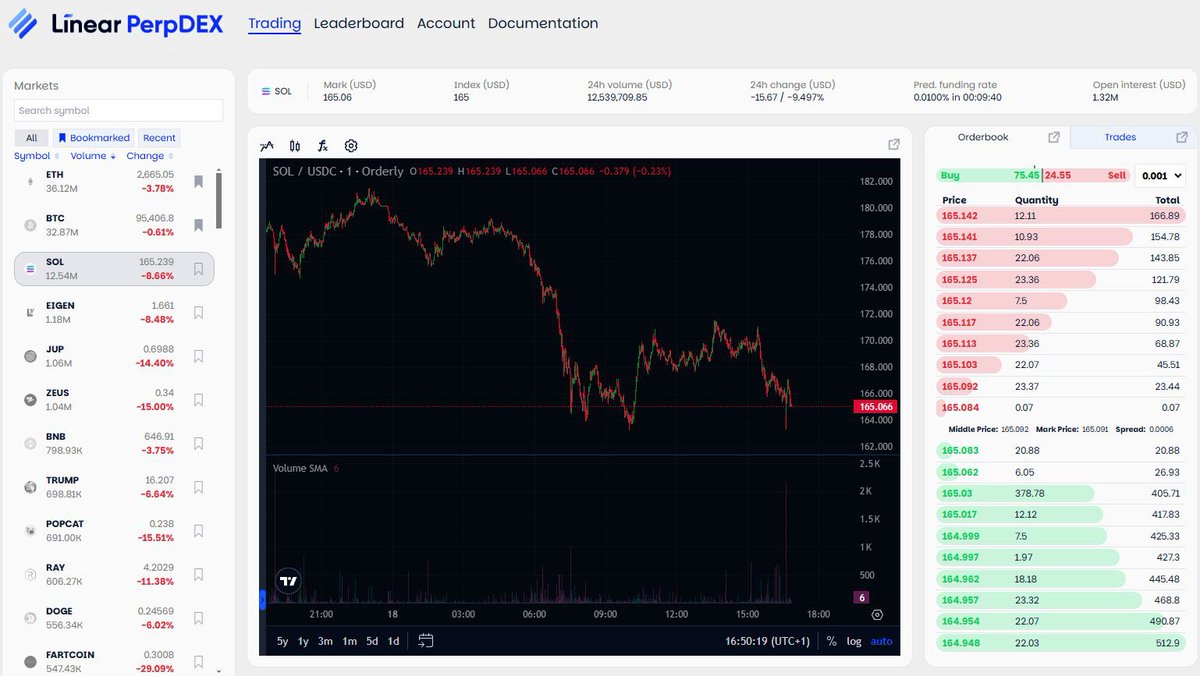Open the Account page
The height and width of the screenshot is (676, 1200).
[x=446, y=23]
